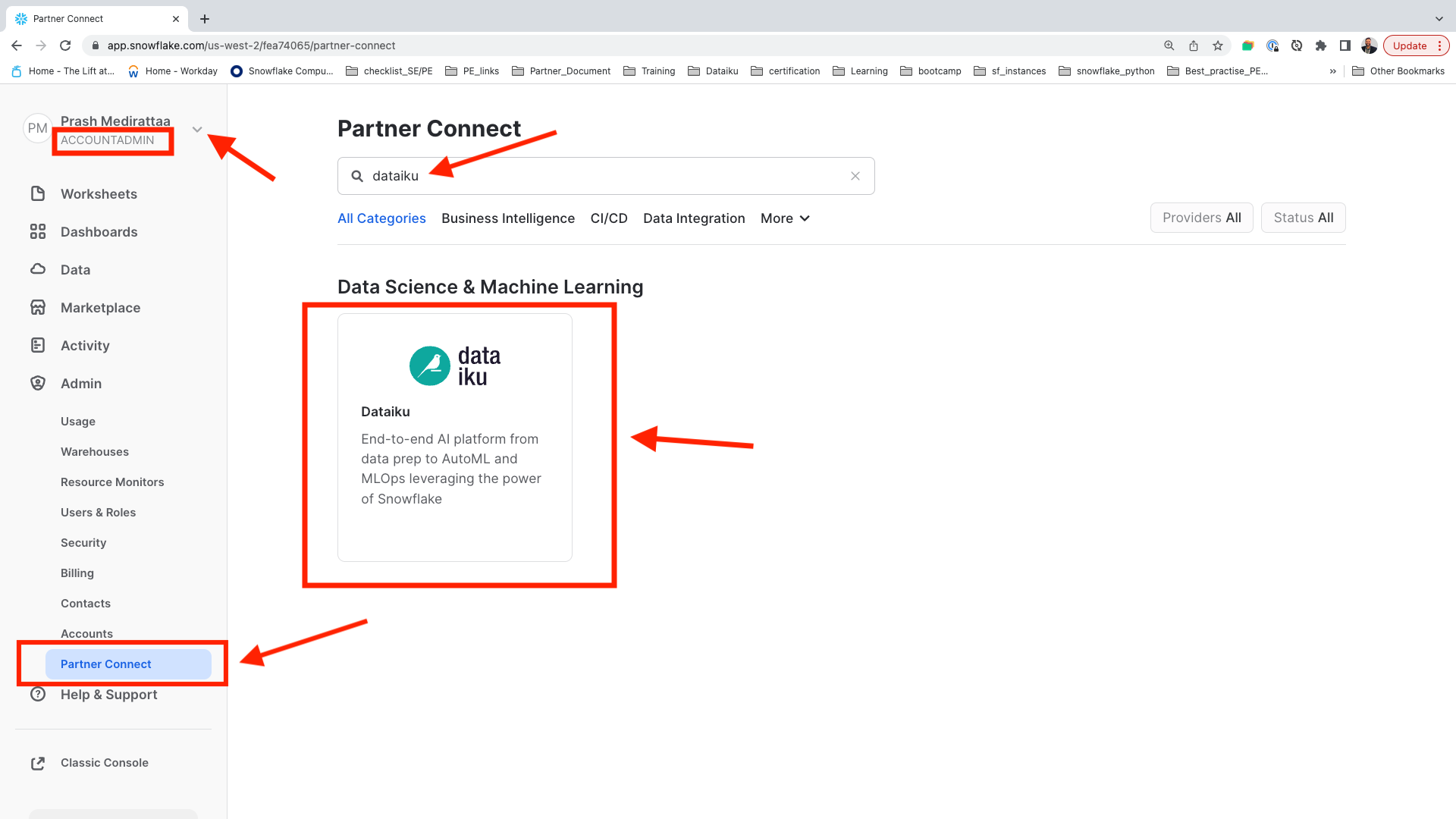Expand the ACCOUNTADMIN user role chevron

pyautogui.click(x=197, y=130)
